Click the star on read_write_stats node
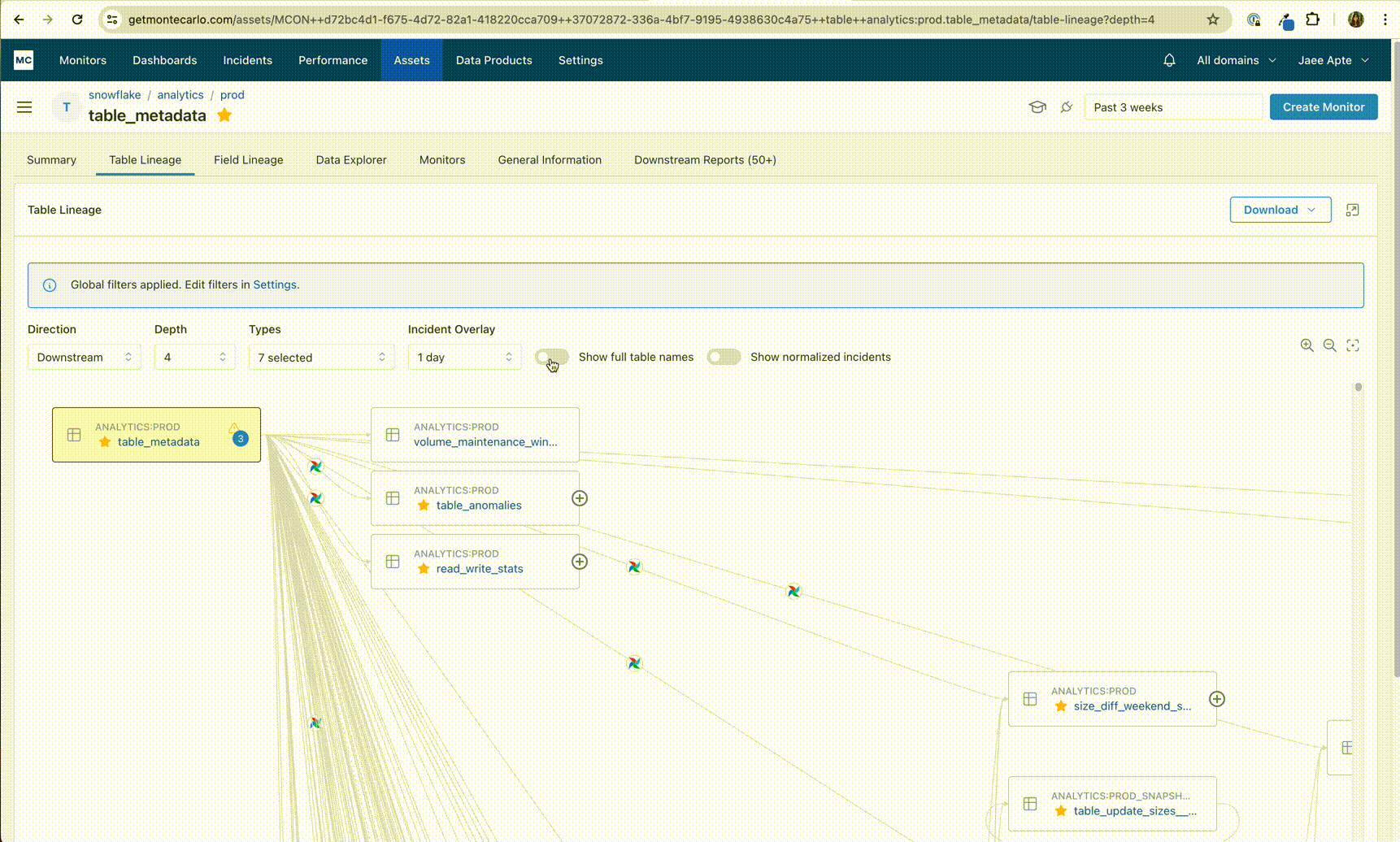The height and width of the screenshot is (842, 1400). click(424, 569)
